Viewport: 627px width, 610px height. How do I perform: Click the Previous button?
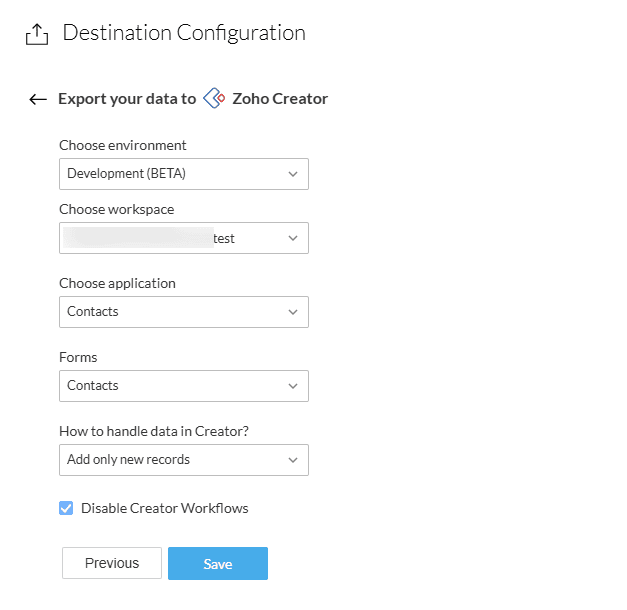pyautogui.click(x=112, y=563)
